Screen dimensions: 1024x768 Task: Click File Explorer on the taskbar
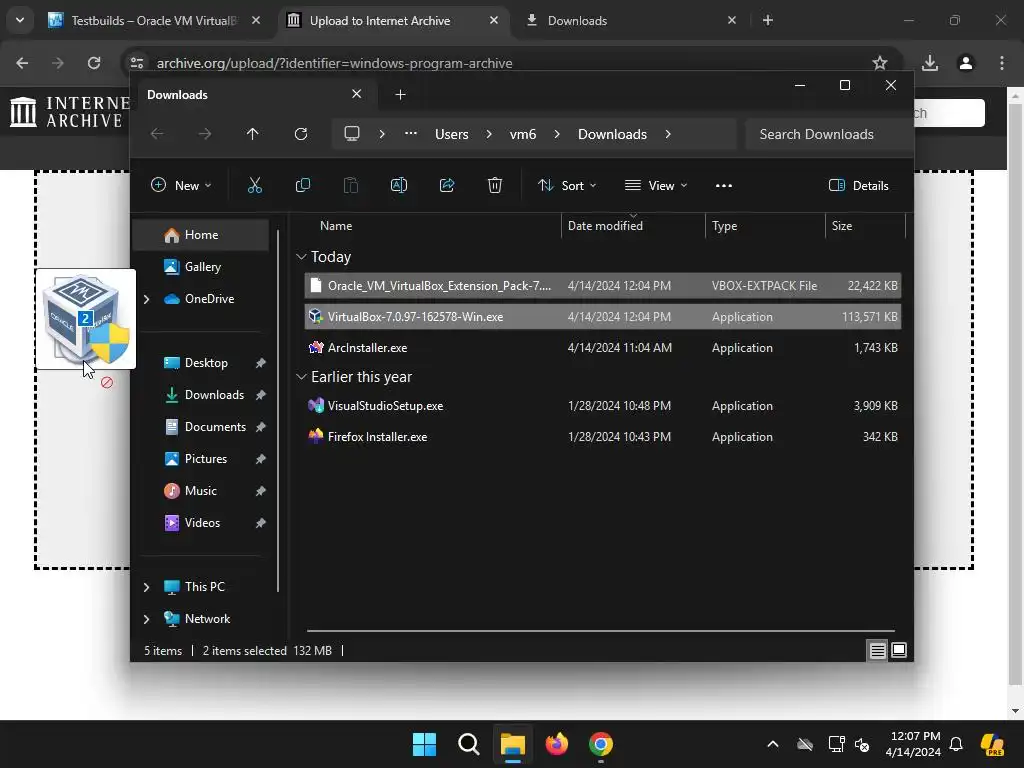(x=513, y=744)
